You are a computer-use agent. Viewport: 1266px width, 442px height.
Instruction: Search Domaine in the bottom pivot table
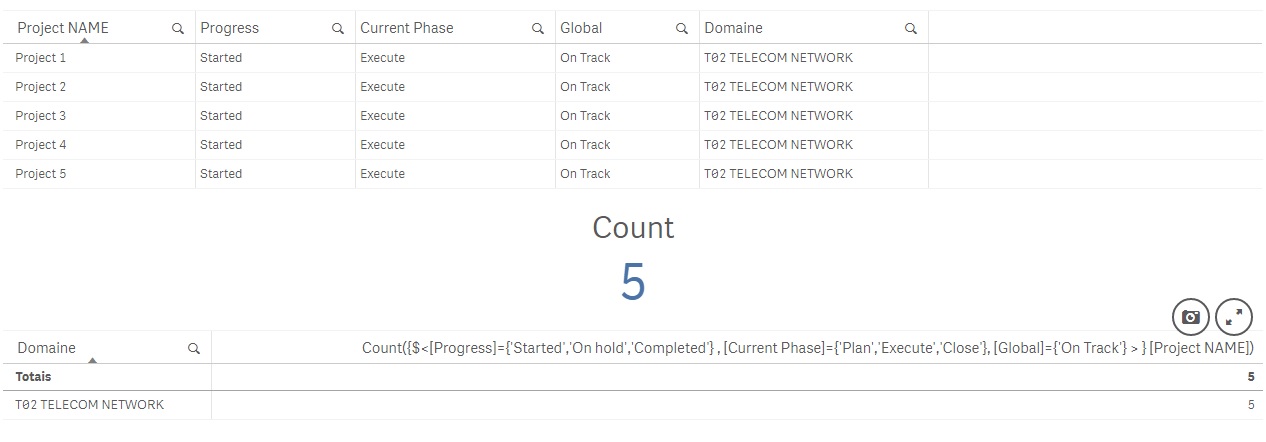[x=194, y=349]
